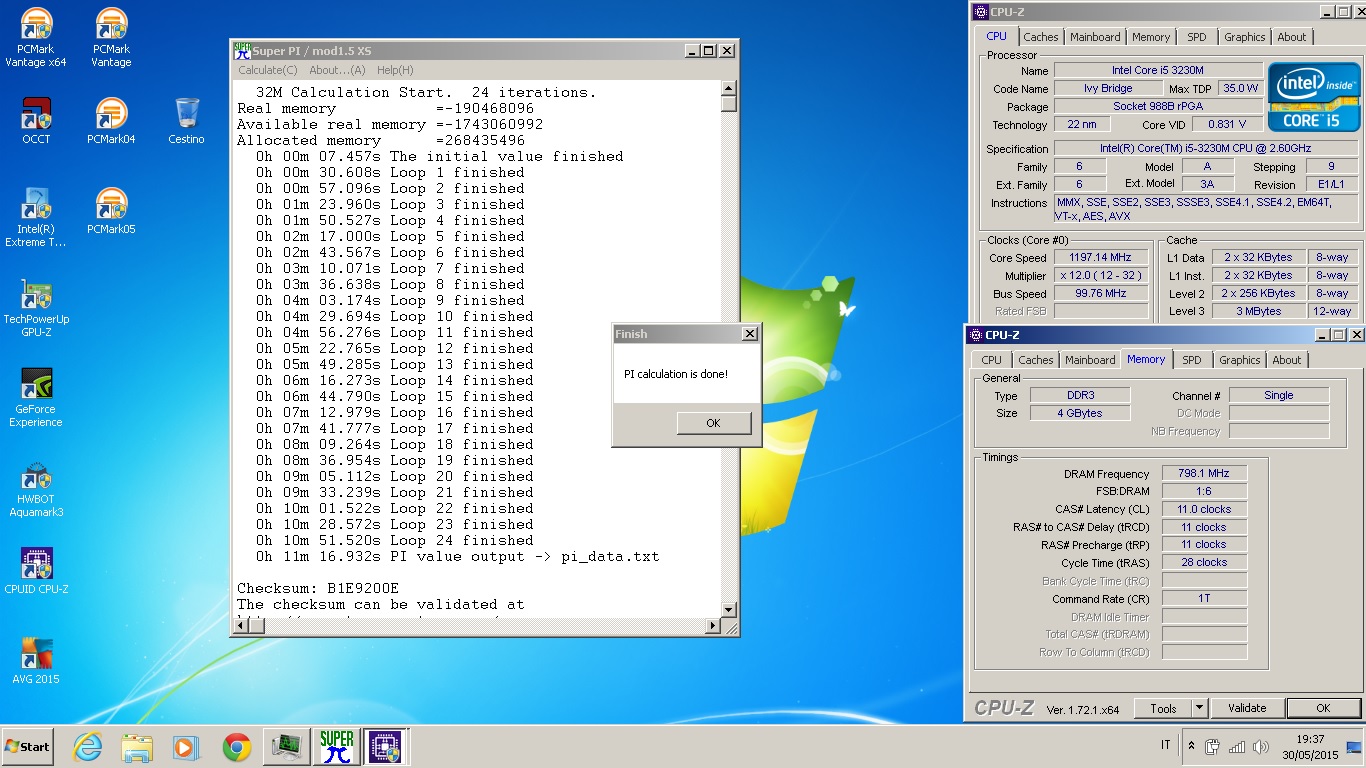1366x768 pixels.
Task: Click the Loop 24 finished line
Action: click(395, 540)
